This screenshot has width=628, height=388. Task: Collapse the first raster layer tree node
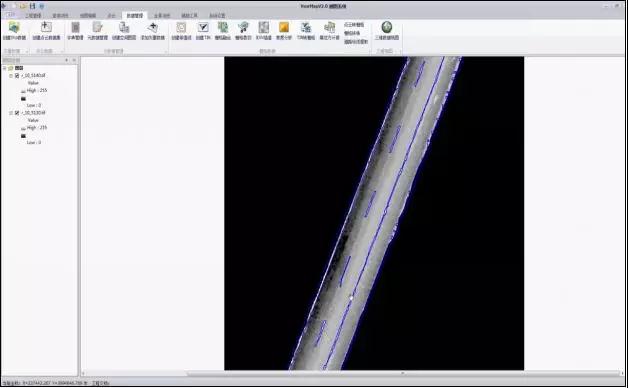click(11, 76)
